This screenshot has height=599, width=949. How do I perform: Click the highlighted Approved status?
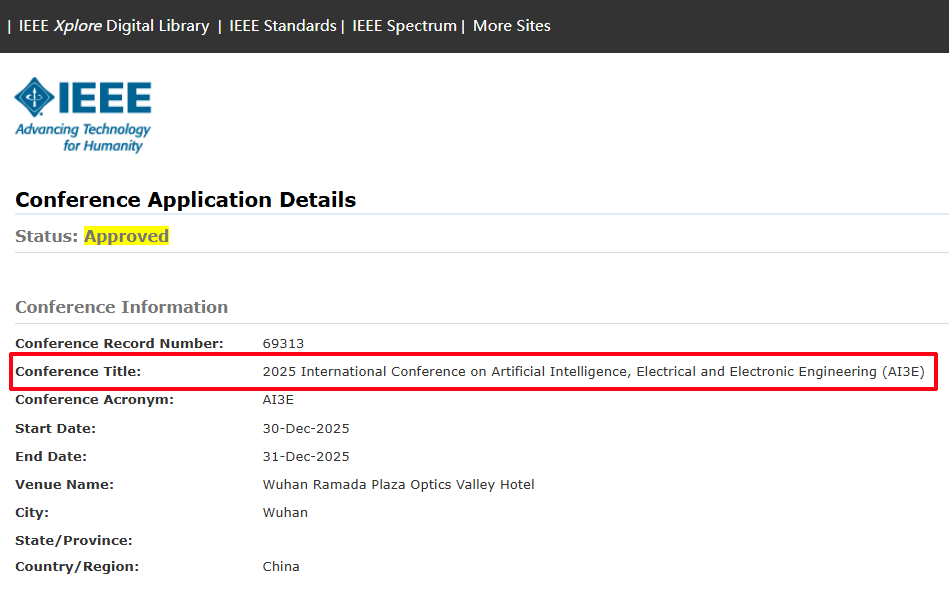point(126,236)
